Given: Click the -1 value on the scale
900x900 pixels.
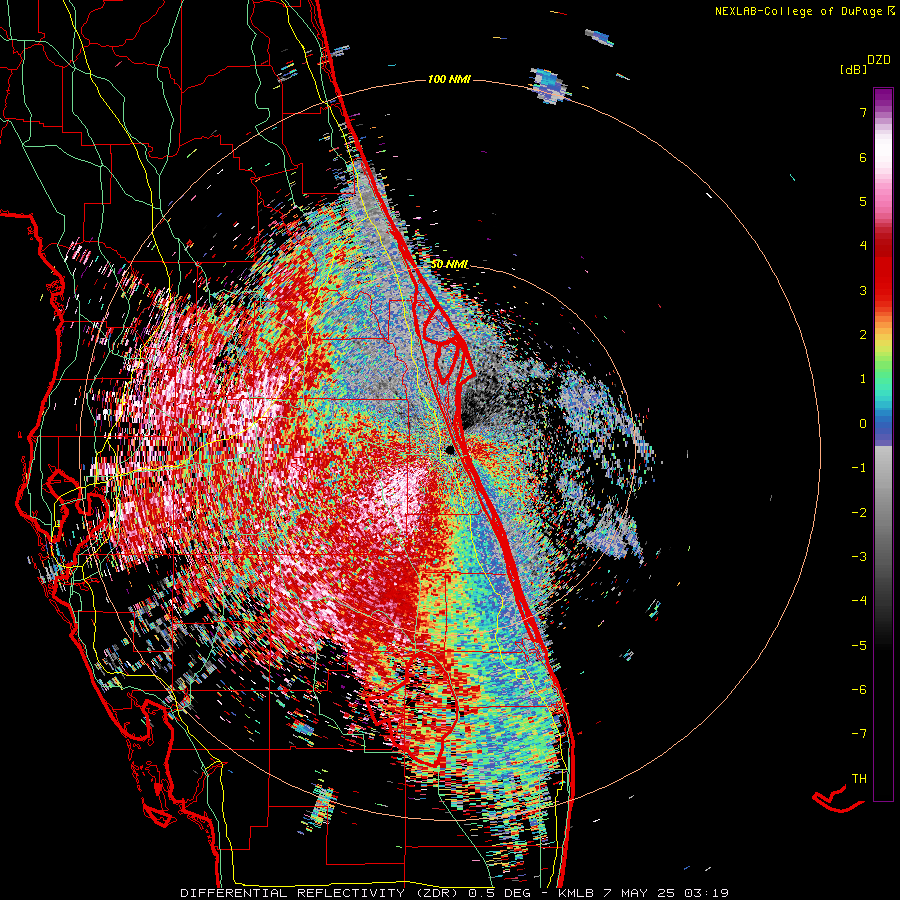Looking at the screenshot, I should pyautogui.click(x=859, y=468).
